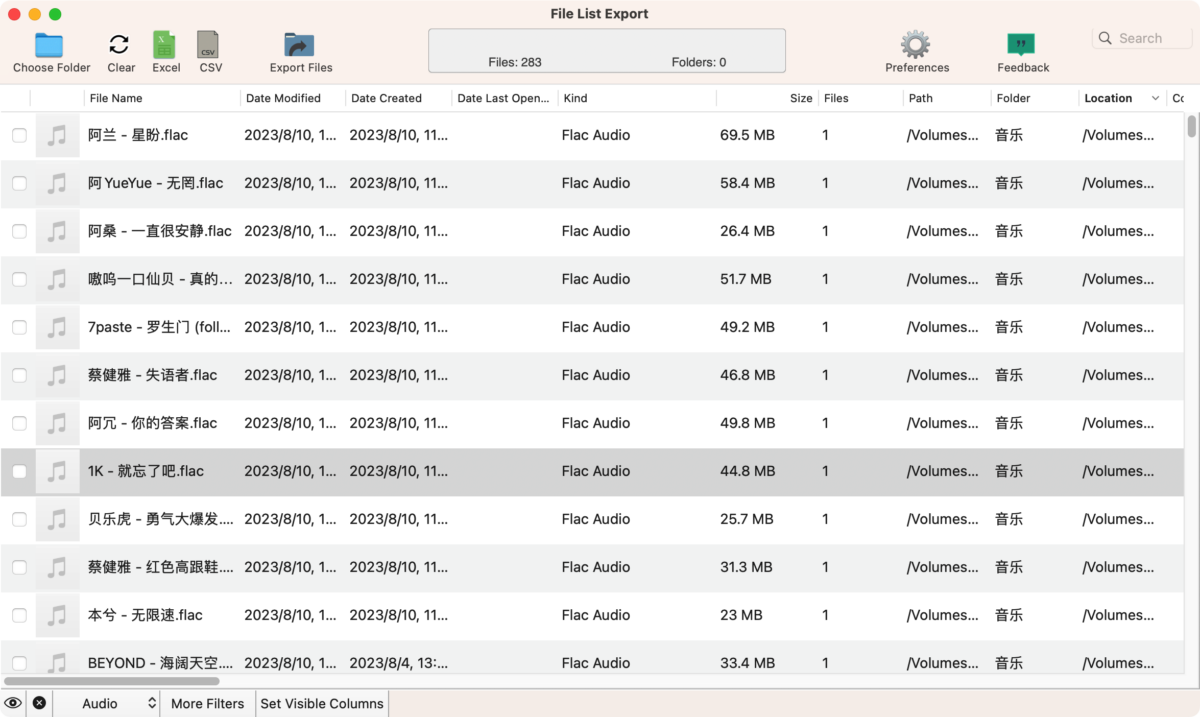Check the box for 1K - 就忘了吧.flac
Screen dimensions: 1200x717
pos(19,471)
